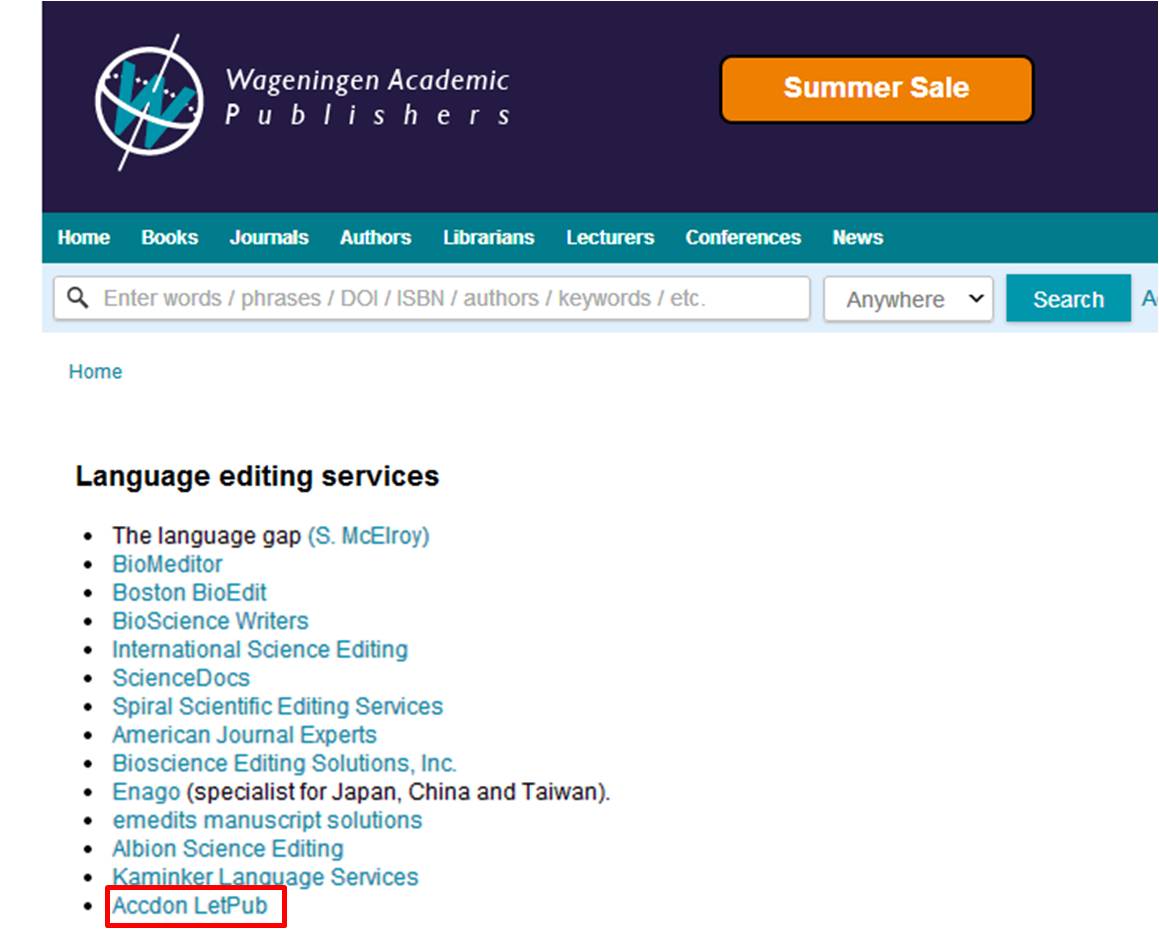Open the Anywhere search scope dropdown
The image size is (1159, 945).
point(908,298)
